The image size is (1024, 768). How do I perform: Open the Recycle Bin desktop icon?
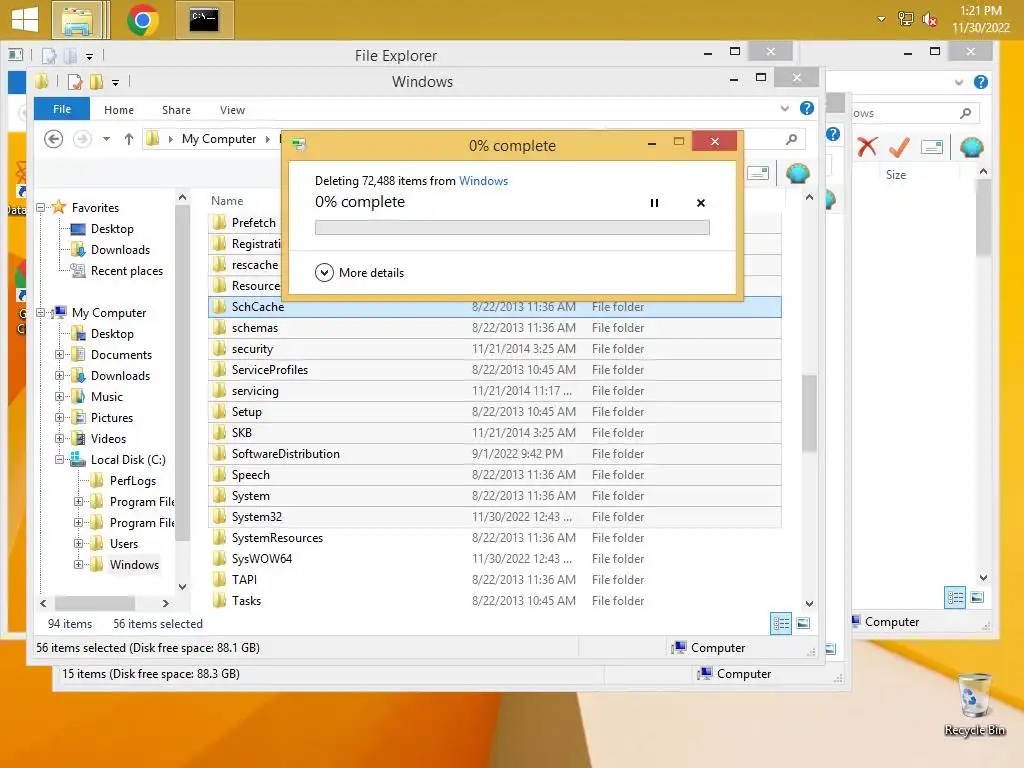click(x=974, y=705)
